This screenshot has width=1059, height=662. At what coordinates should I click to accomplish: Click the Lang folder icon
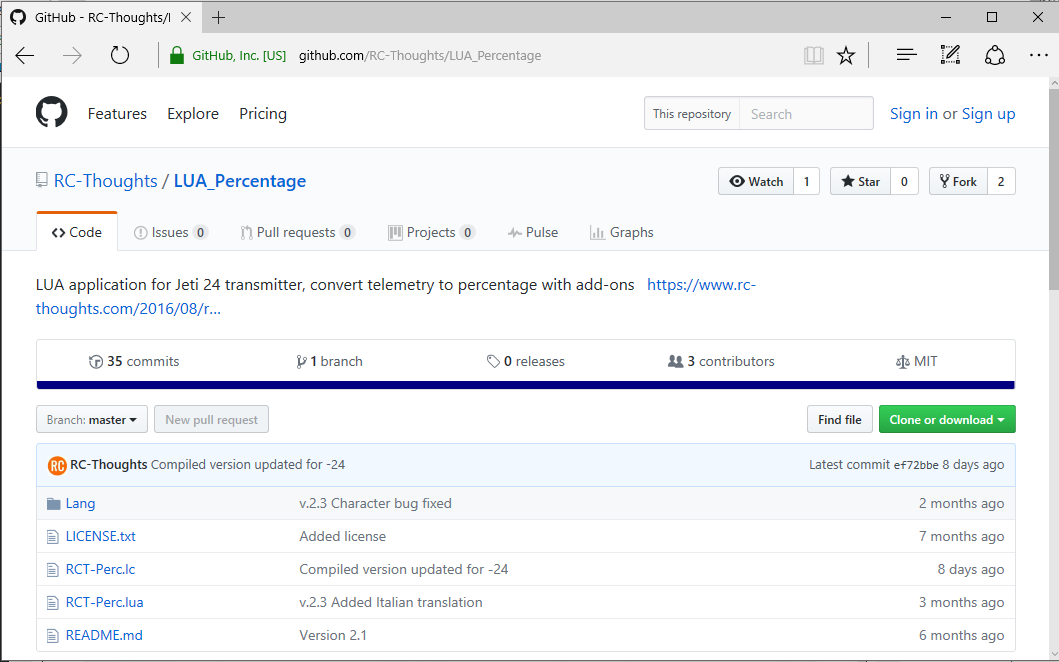pyautogui.click(x=54, y=504)
